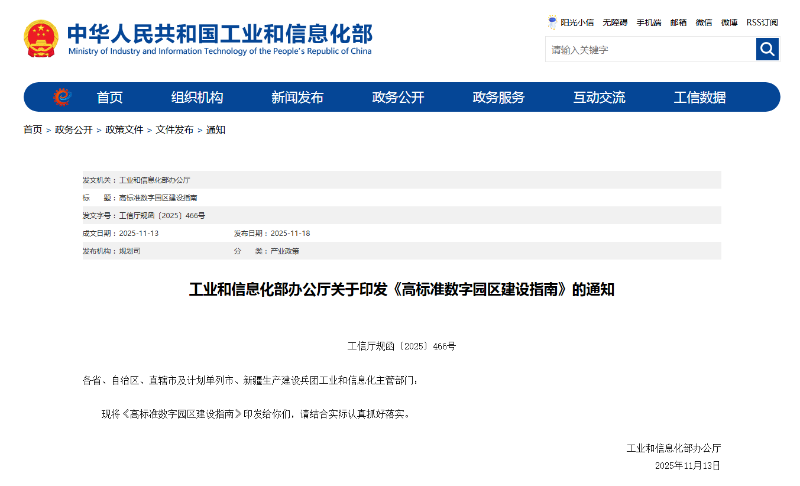Click the blue magnifier search button
Image resolution: width=800 pixels, height=486 pixels.
[x=767, y=49]
